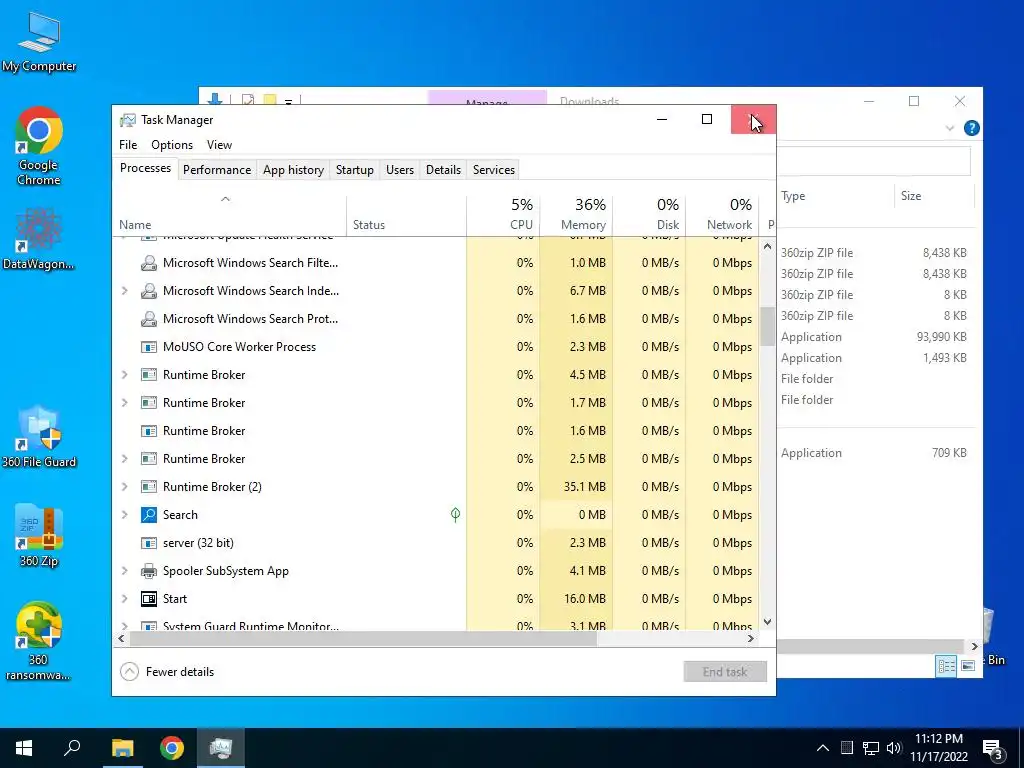
Task: Switch to the App history tab
Action: click(x=293, y=170)
